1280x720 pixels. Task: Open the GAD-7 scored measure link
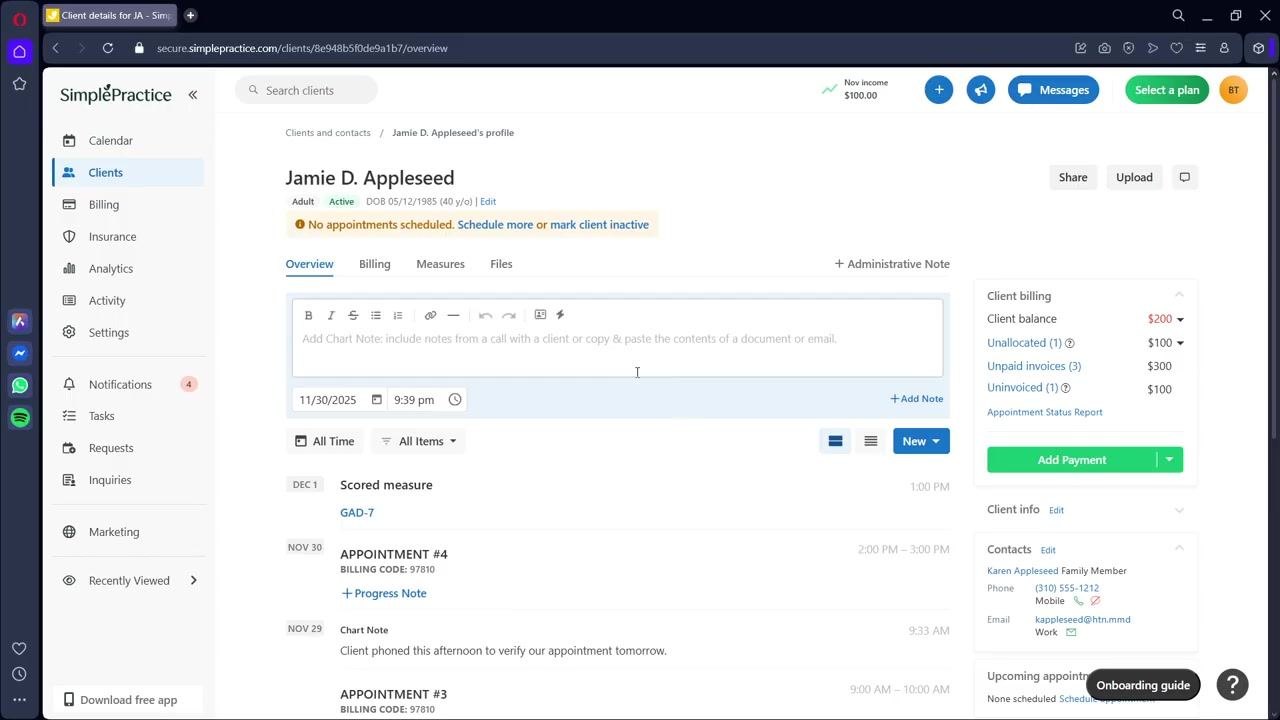pos(357,513)
